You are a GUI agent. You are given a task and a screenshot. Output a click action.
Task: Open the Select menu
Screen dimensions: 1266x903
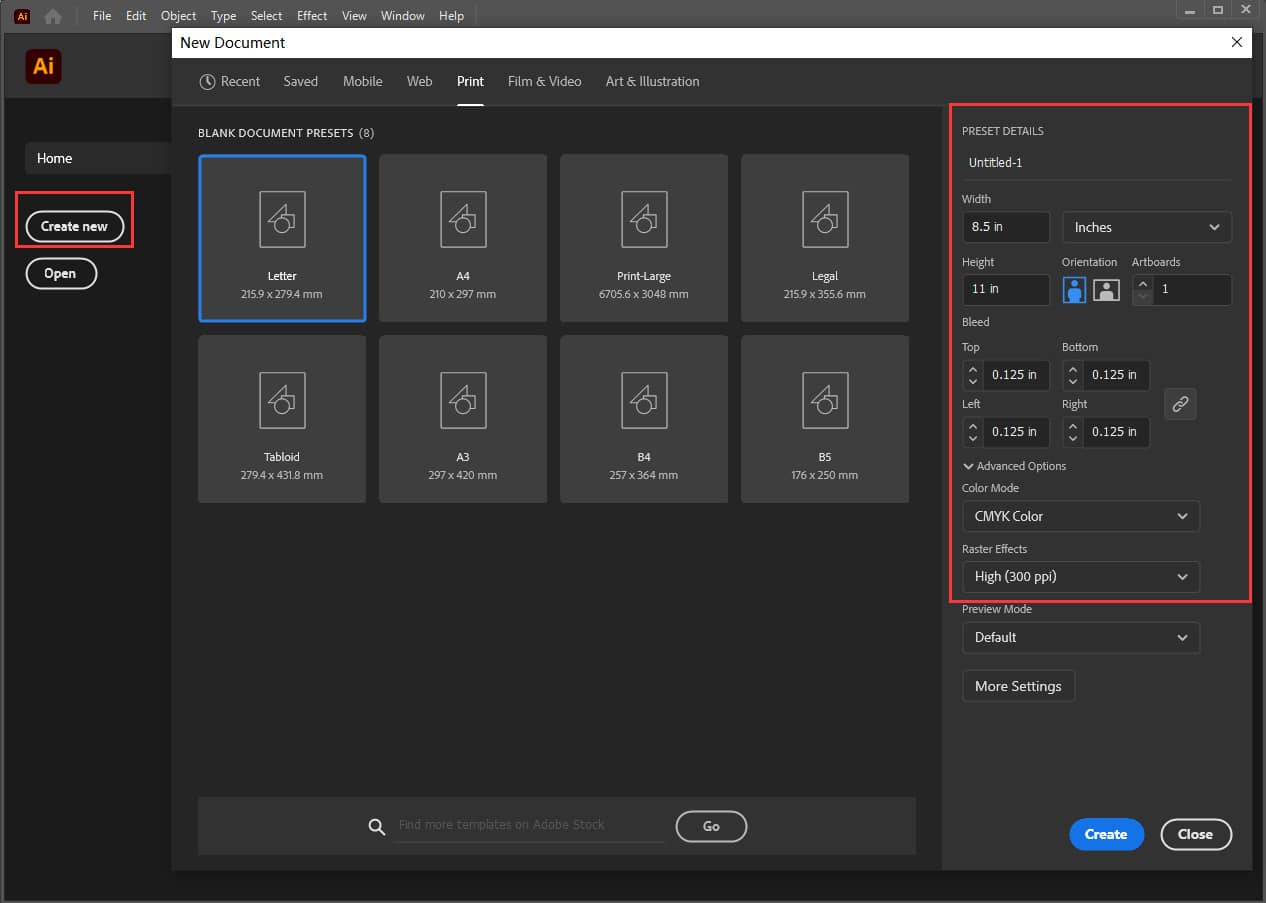coord(267,16)
